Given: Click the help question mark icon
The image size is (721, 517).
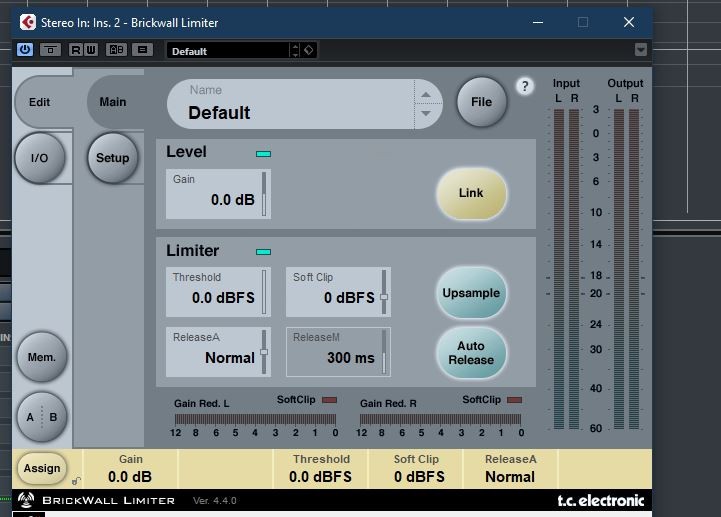Looking at the screenshot, I should (525, 86).
